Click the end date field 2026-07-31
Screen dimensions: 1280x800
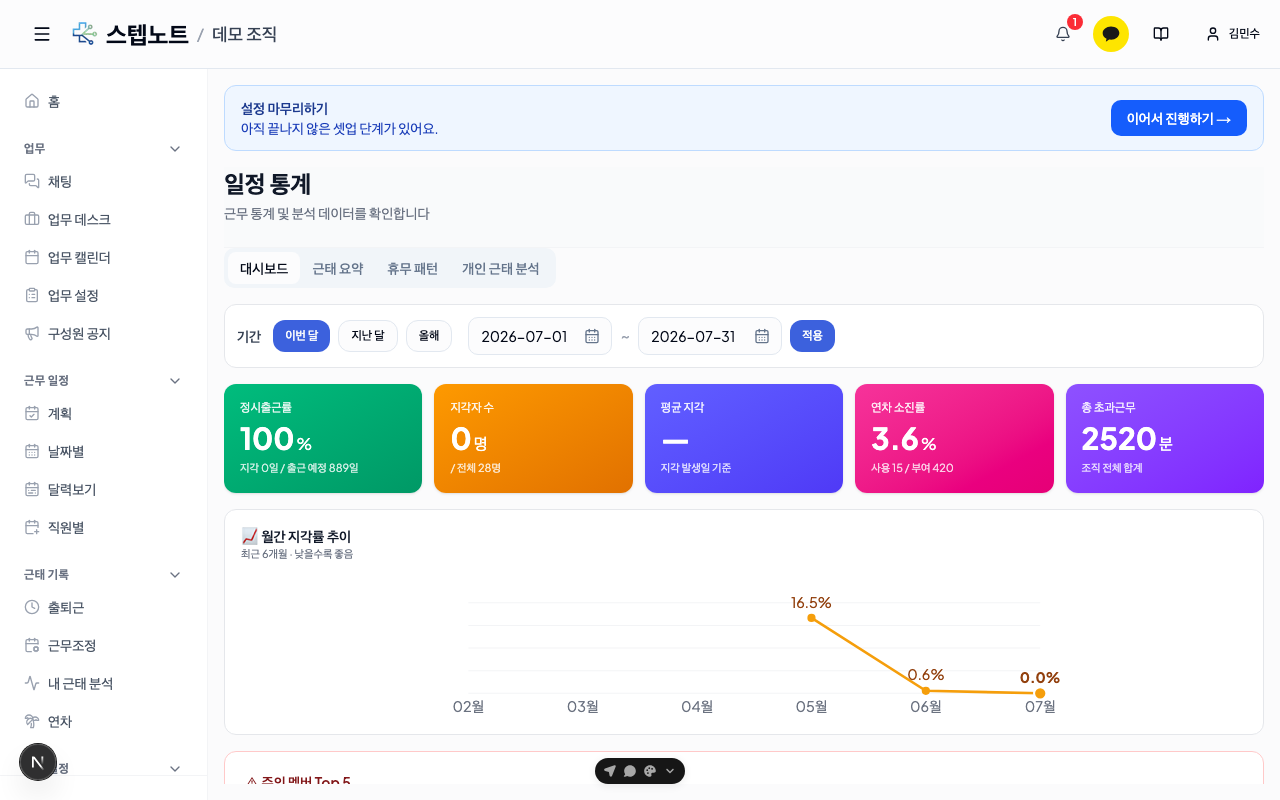coord(710,336)
